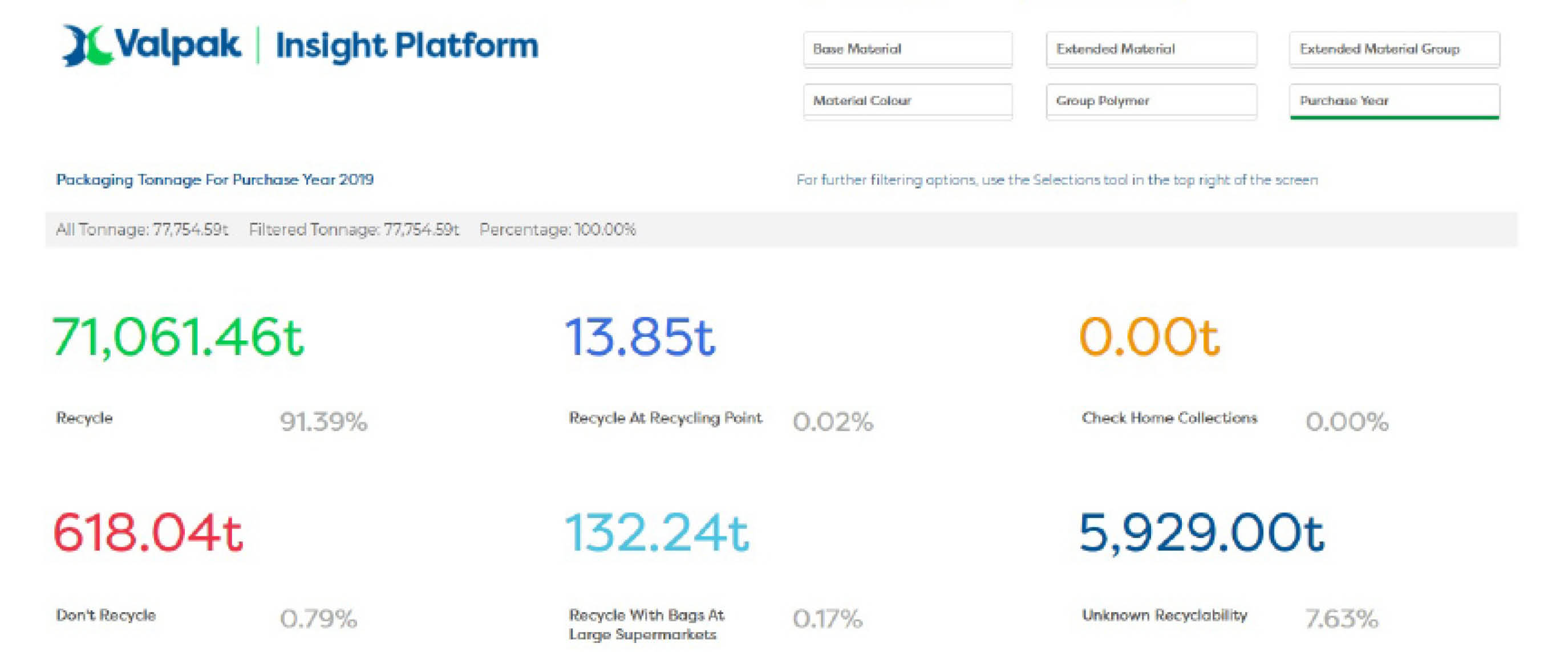Click the 13.85t Recycling Point value
The width and height of the screenshot is (1568, 672).
[640, 337]
